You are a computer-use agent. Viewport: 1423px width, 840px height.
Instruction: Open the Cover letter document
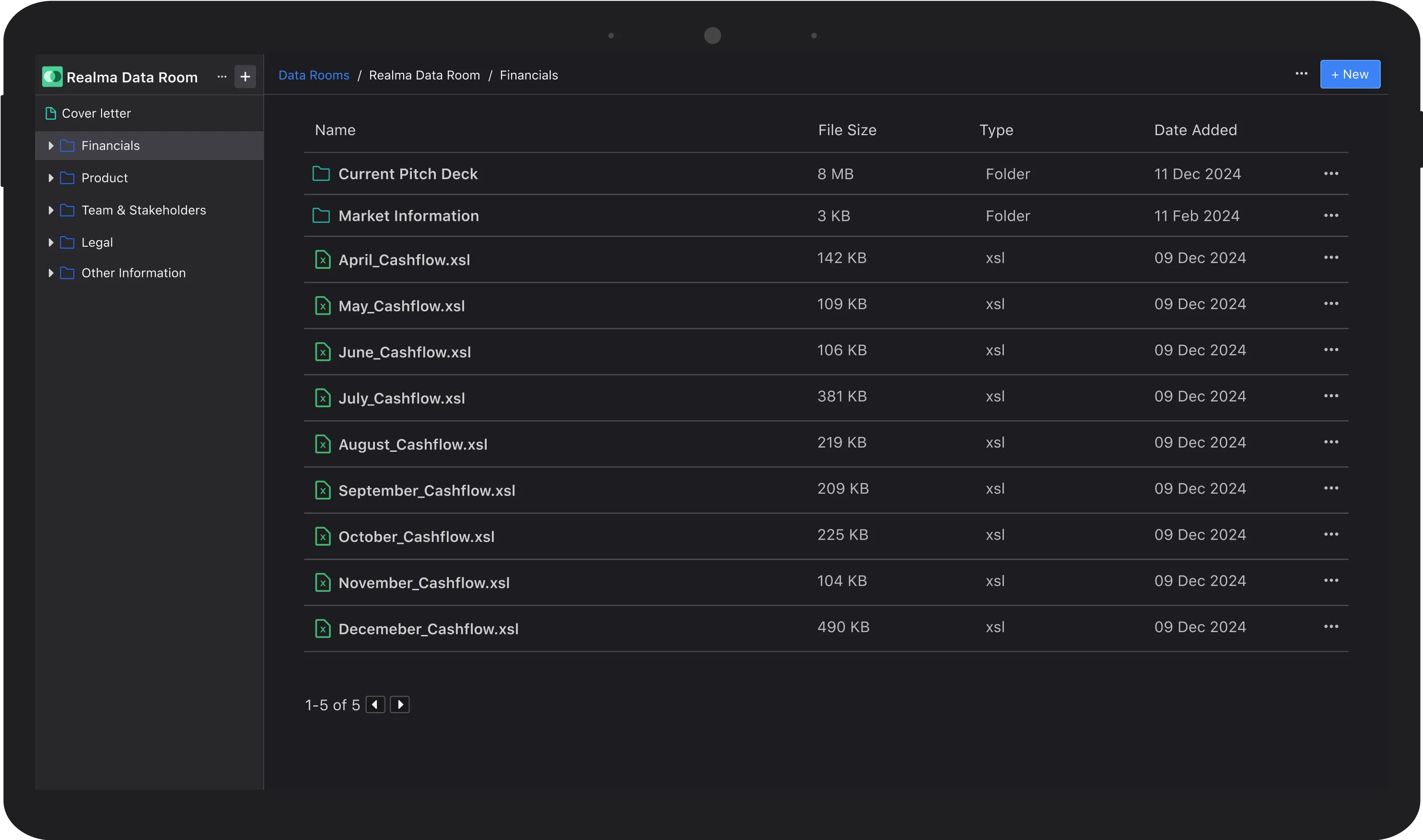(x=96, y=113)
